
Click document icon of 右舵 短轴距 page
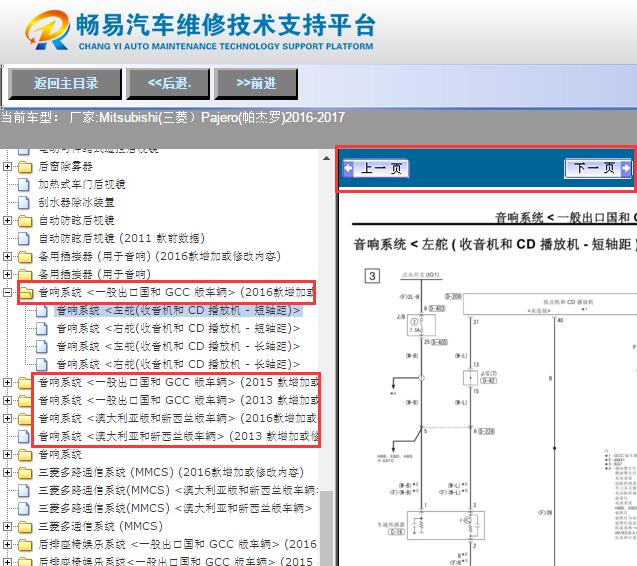41,328
